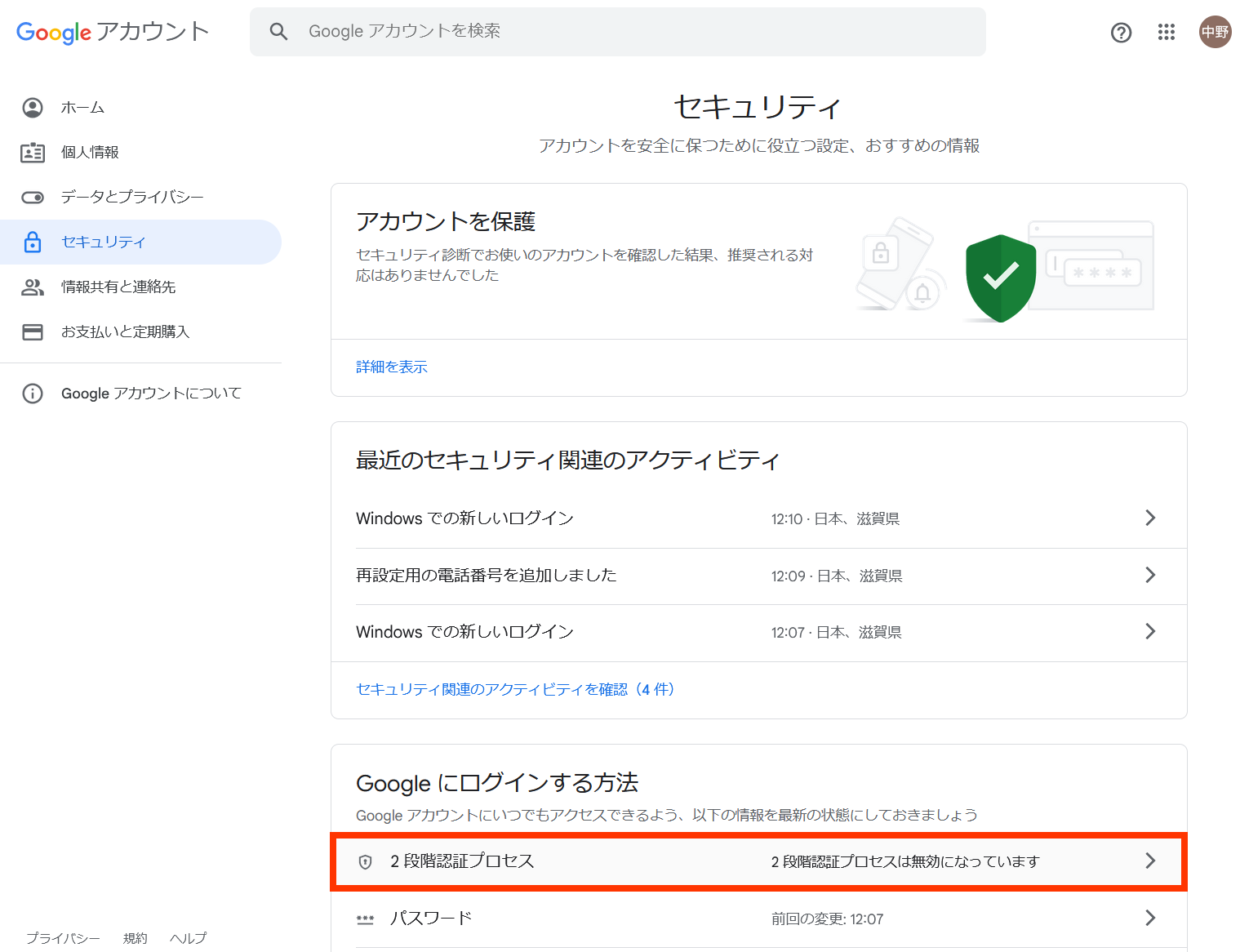Click the 中野 profile avatar
This screenshot has height=952, width=1240.
1214,32
